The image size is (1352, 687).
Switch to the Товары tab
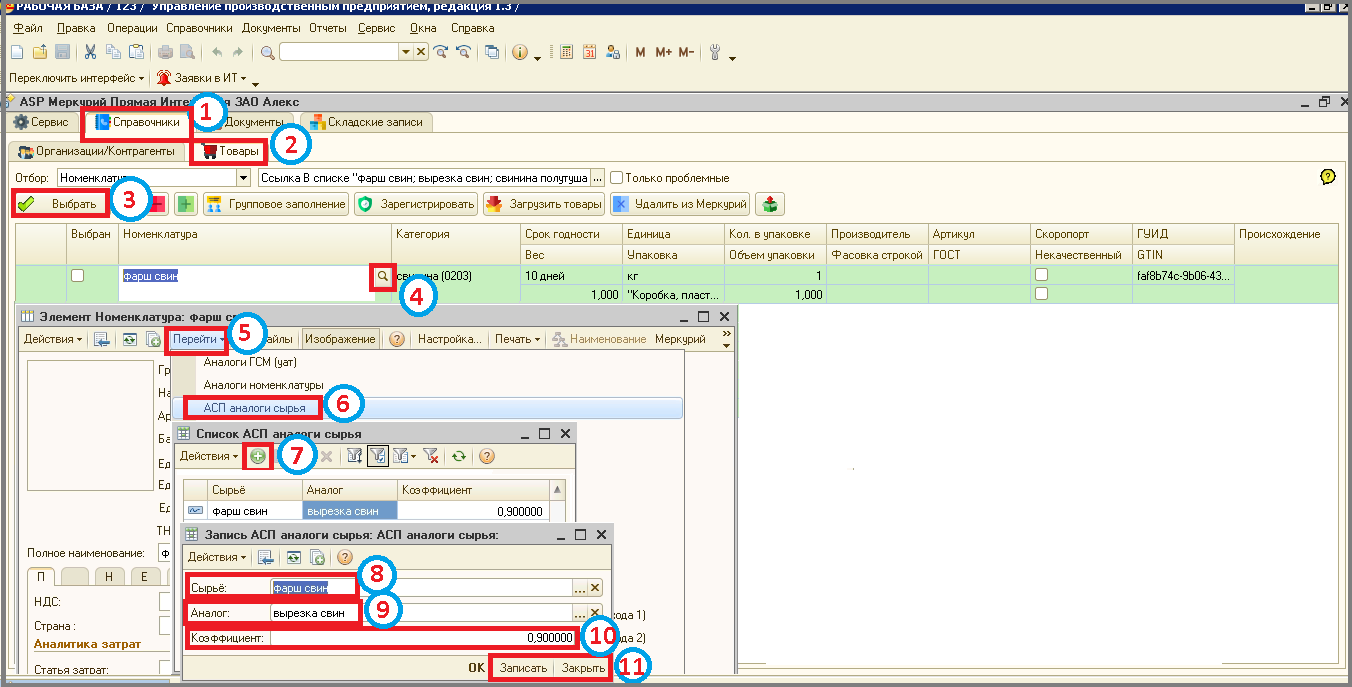(230, 151)
